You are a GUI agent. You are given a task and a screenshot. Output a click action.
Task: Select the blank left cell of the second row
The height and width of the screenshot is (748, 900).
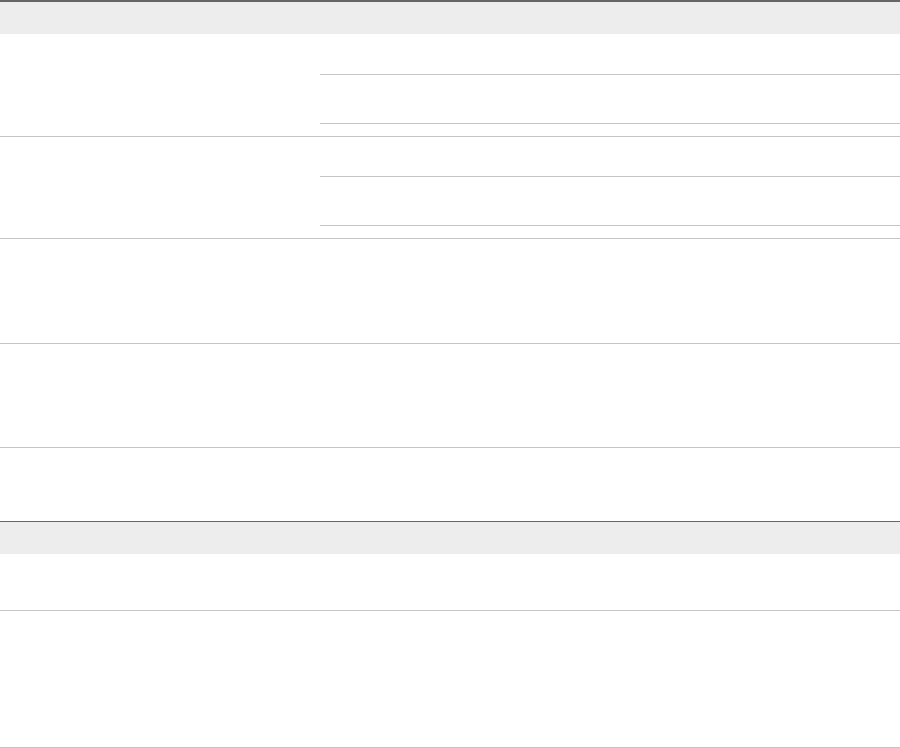pos(160,187)
